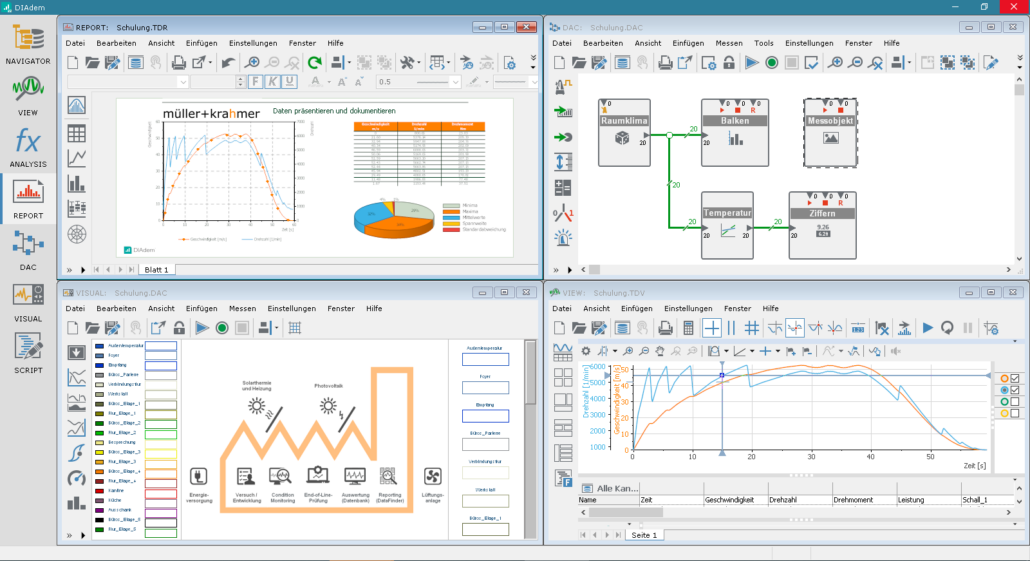The width and height of the screenshot is (1030, 561).
Task: Open the Messen menu in the DAC window
Action: pyautogui.click(x=728, y=43)
